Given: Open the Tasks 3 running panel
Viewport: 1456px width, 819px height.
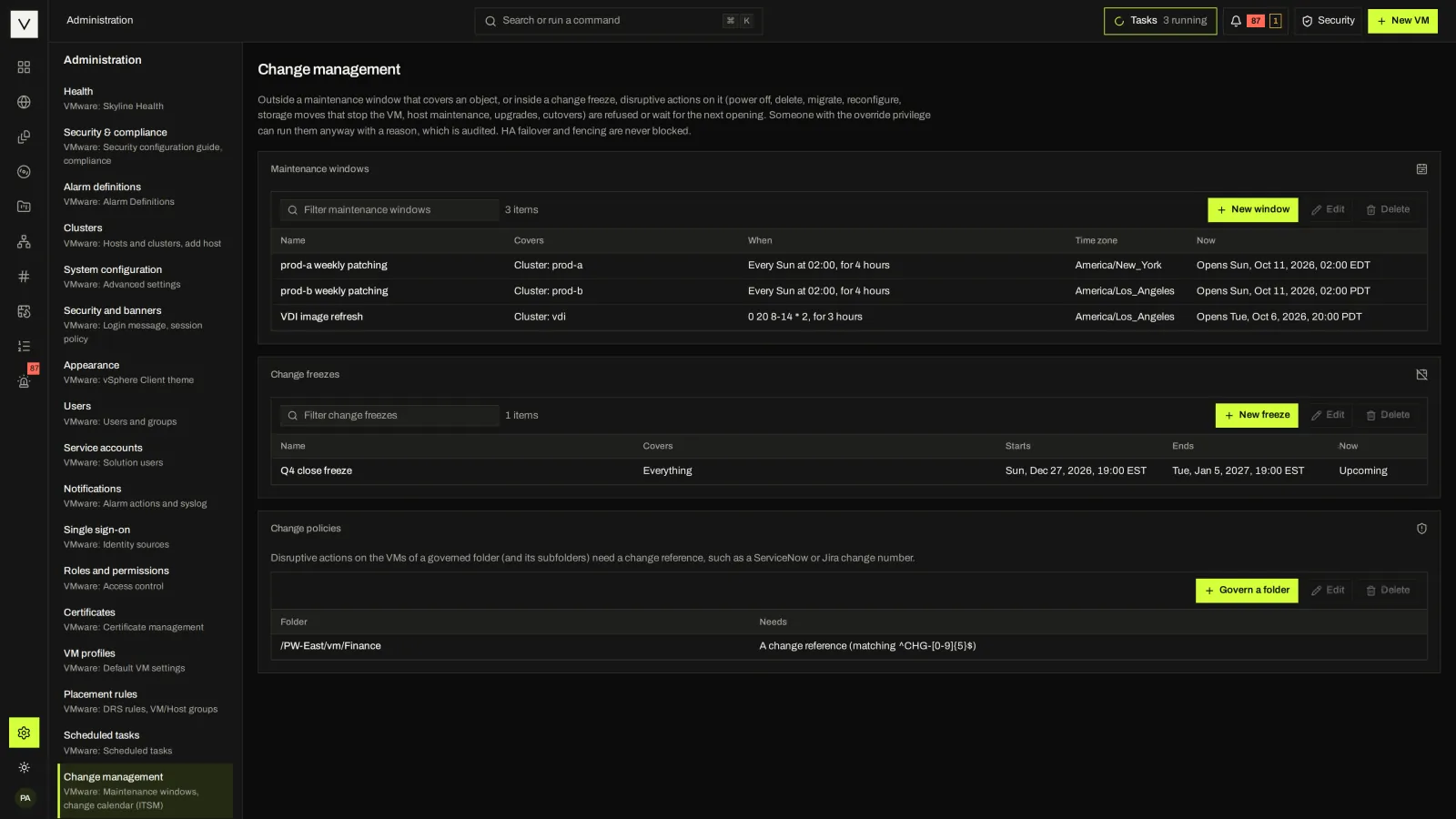Looking at the screenshot, I should 1160,21.
